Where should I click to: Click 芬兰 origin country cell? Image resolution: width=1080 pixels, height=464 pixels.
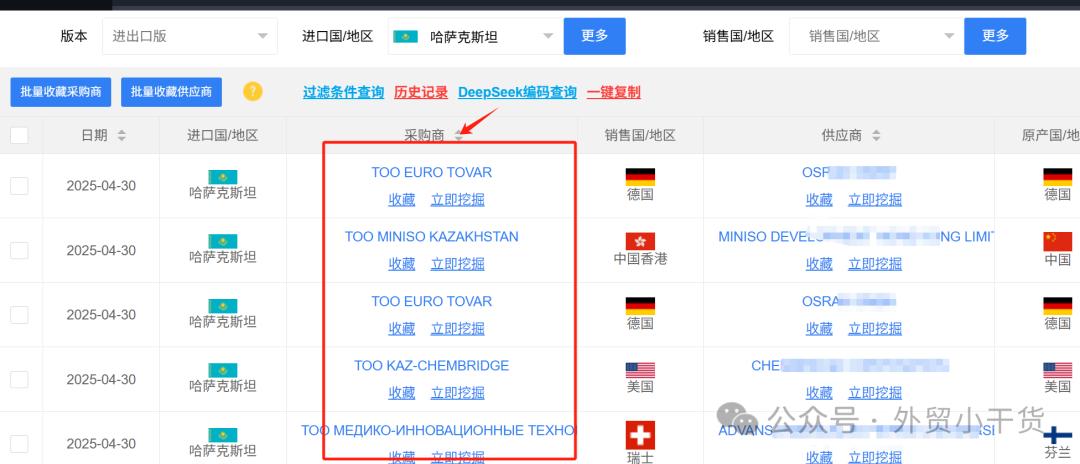pos(1057,453)
